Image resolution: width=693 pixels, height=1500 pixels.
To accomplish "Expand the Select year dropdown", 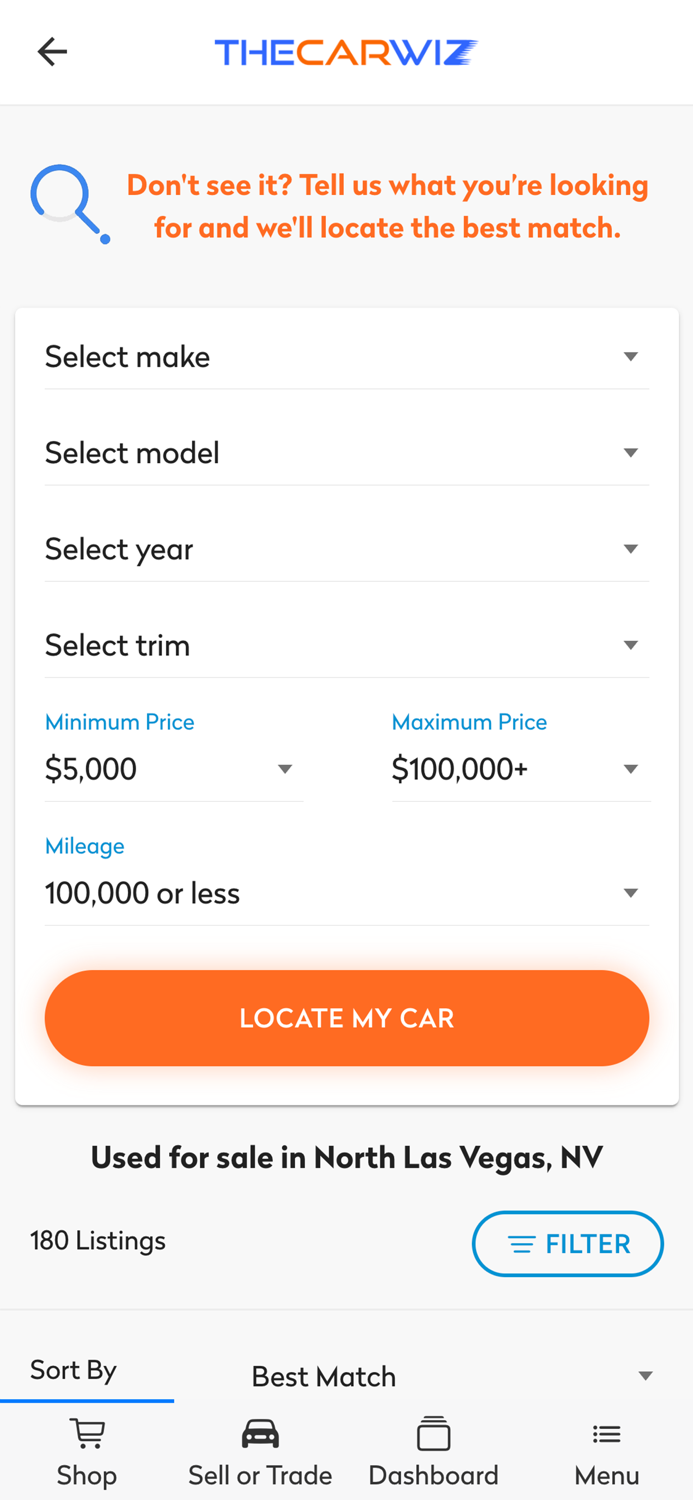I will tap(346, 548).
